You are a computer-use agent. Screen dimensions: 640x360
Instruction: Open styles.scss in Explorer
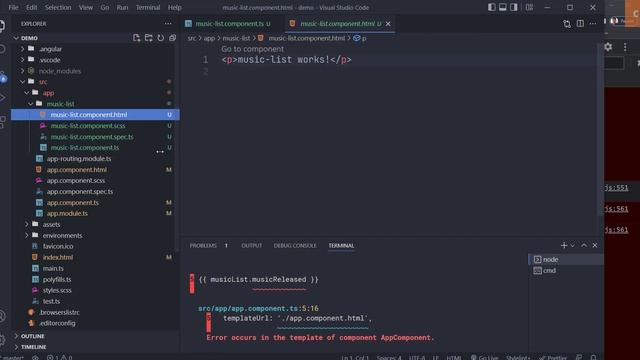pos(57,290)
